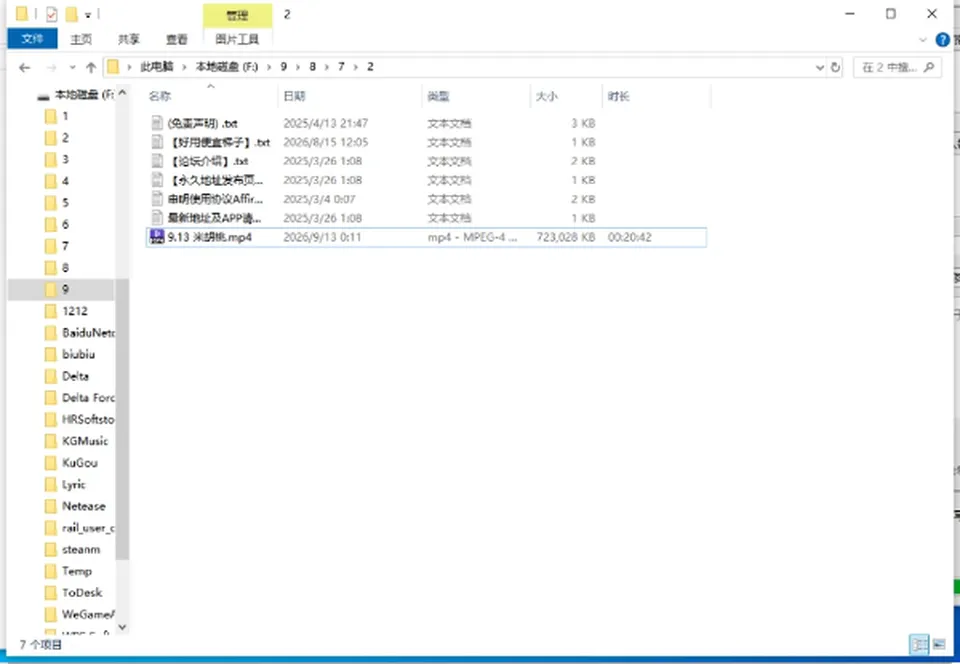Open the blue Help question mark icon
This screenshot has height=664, width=960.
(x=942, y=40)
